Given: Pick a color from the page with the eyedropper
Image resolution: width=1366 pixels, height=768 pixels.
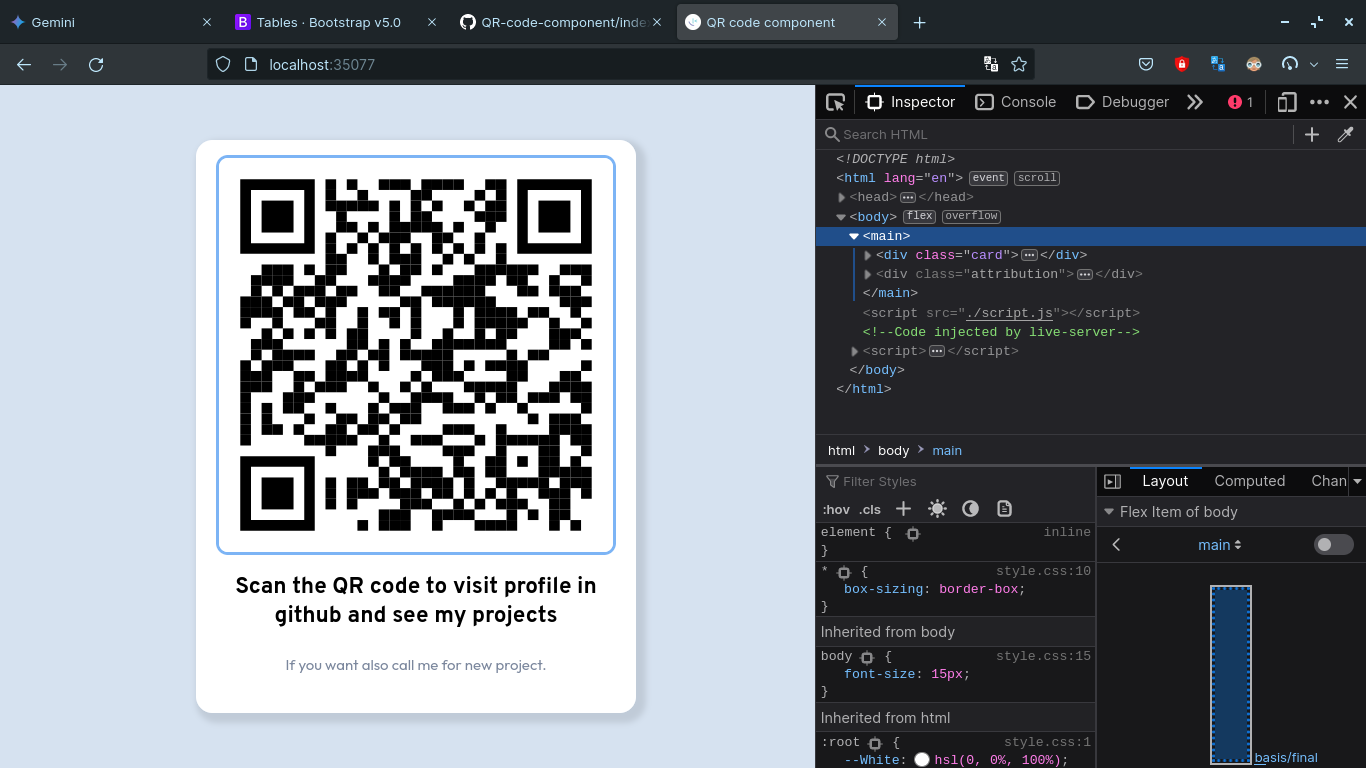Looking at the screenshot, I should [x=1345, y=134].
